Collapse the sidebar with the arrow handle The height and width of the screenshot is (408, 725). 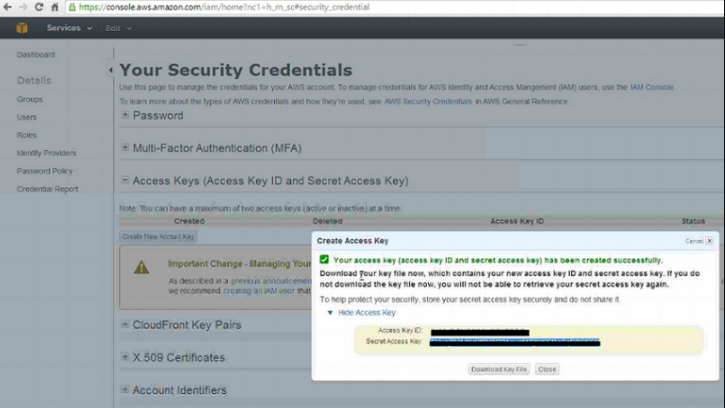click(110, 70)
